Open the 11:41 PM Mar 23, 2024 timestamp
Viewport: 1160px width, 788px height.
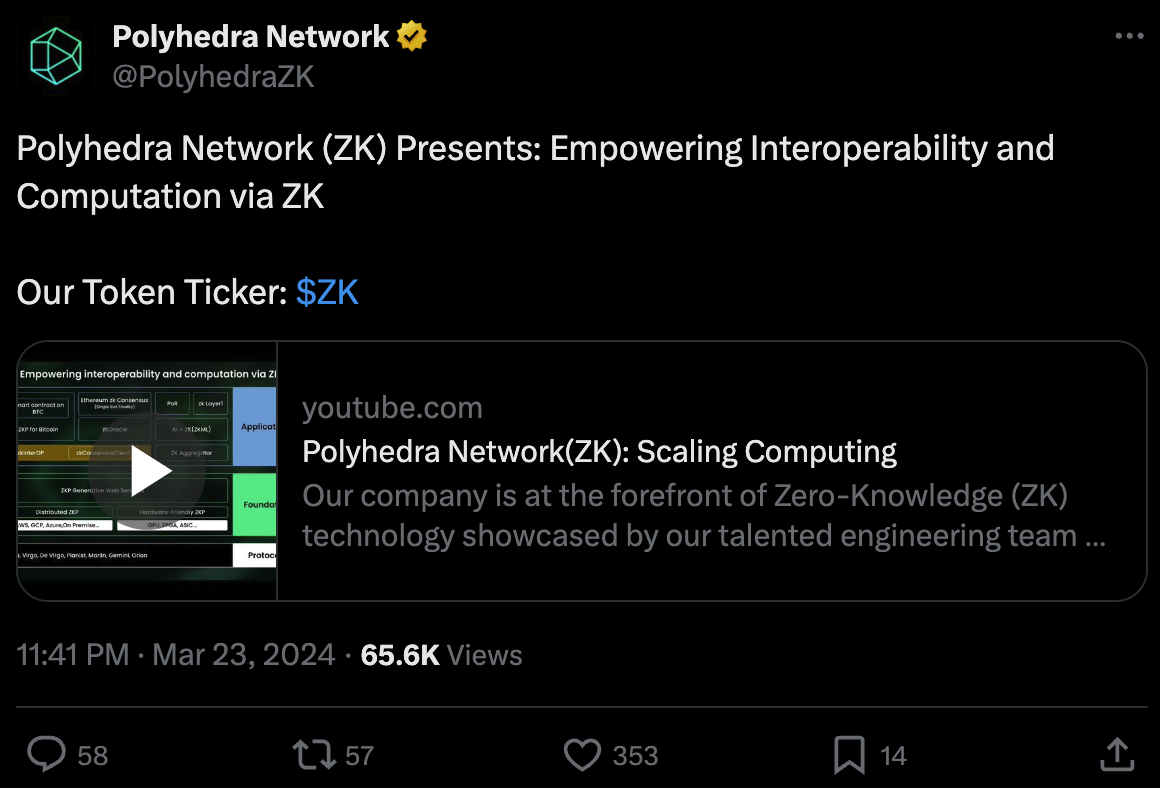[x=176, y=655]
